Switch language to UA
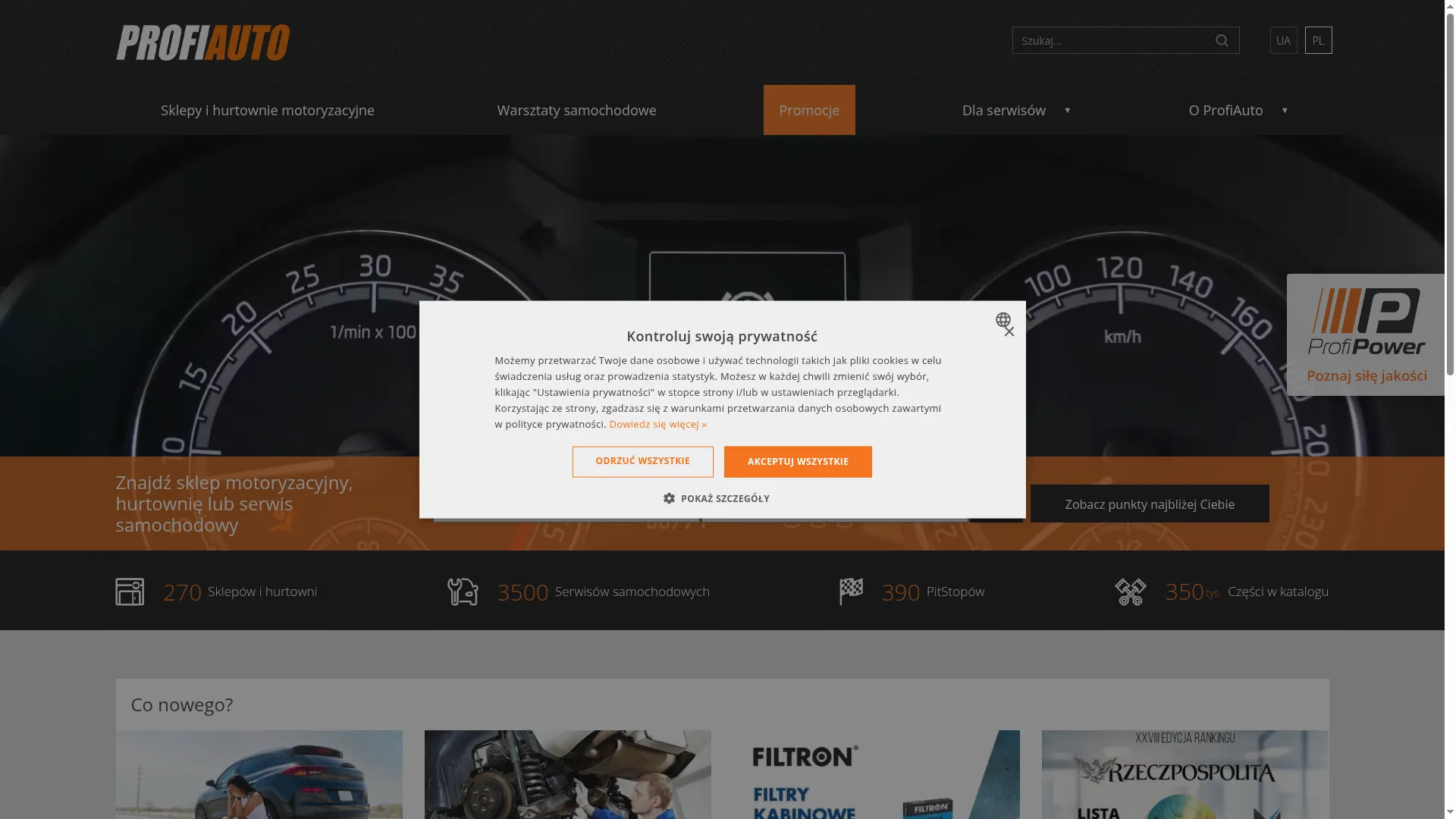 coord(1283,40)
